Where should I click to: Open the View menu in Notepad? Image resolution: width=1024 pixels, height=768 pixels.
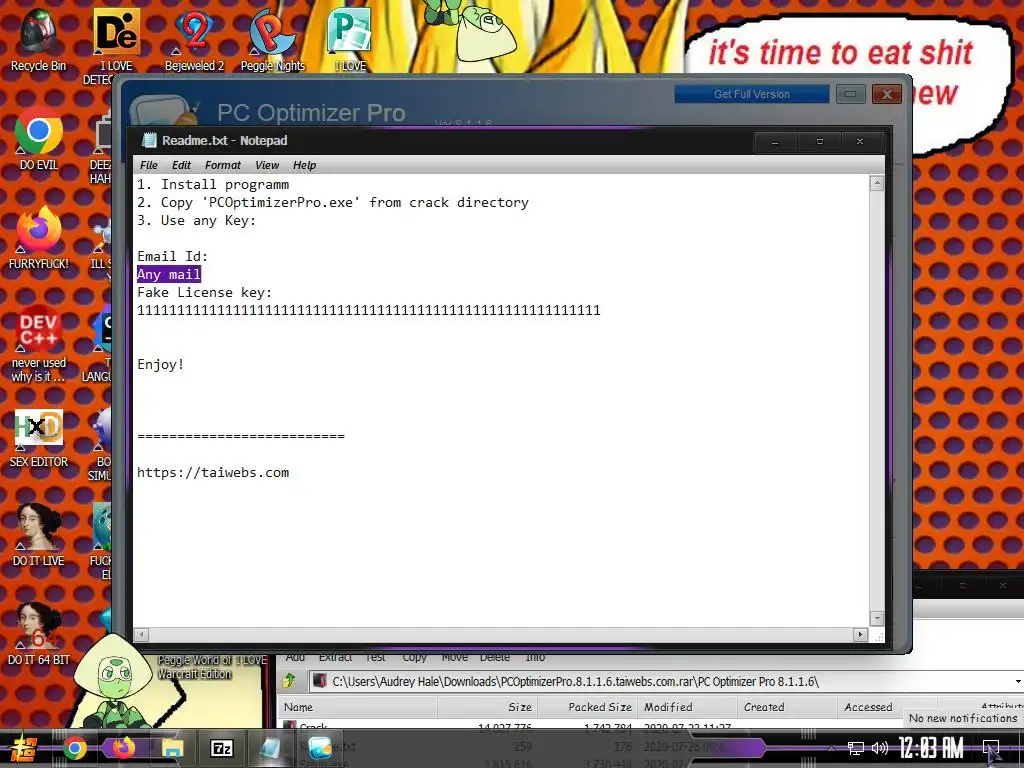266,165
